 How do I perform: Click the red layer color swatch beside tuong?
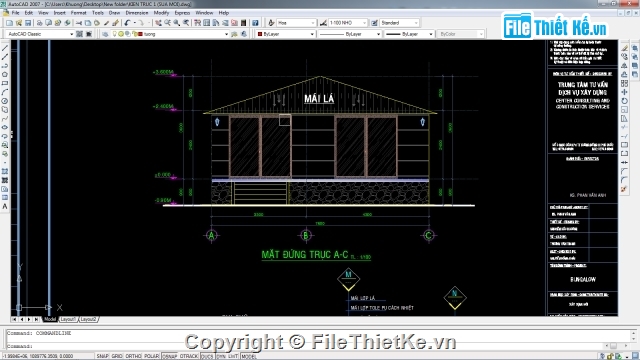[x=140, y=34]
